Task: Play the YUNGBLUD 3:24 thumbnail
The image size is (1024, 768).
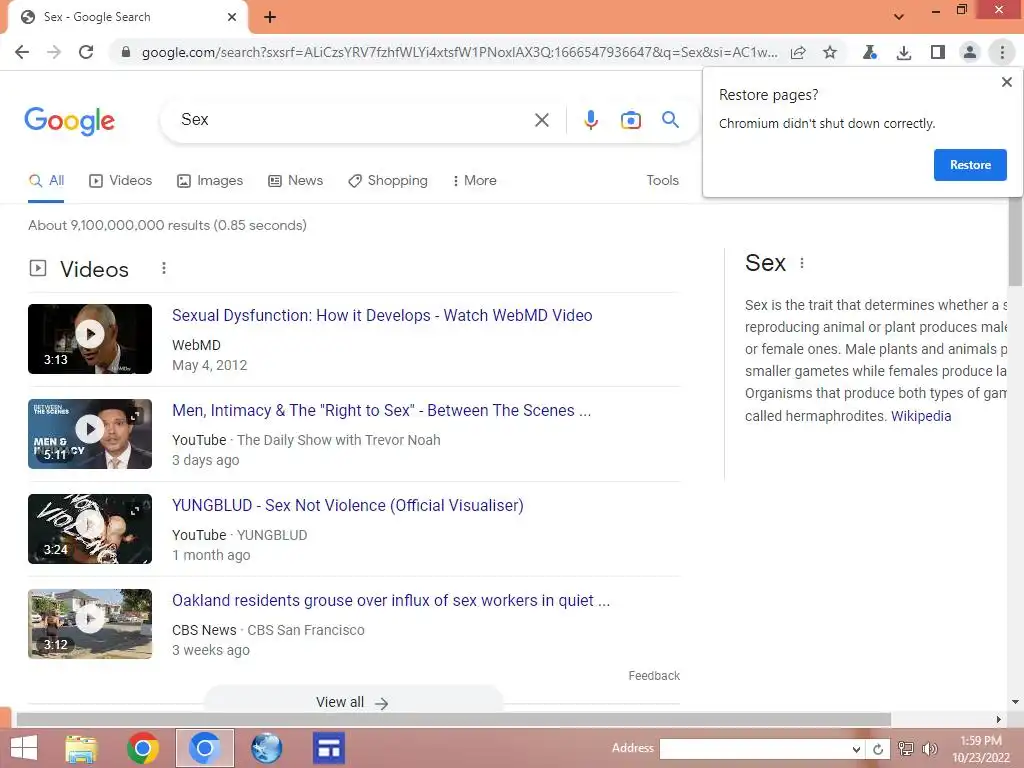Action: 90,529
